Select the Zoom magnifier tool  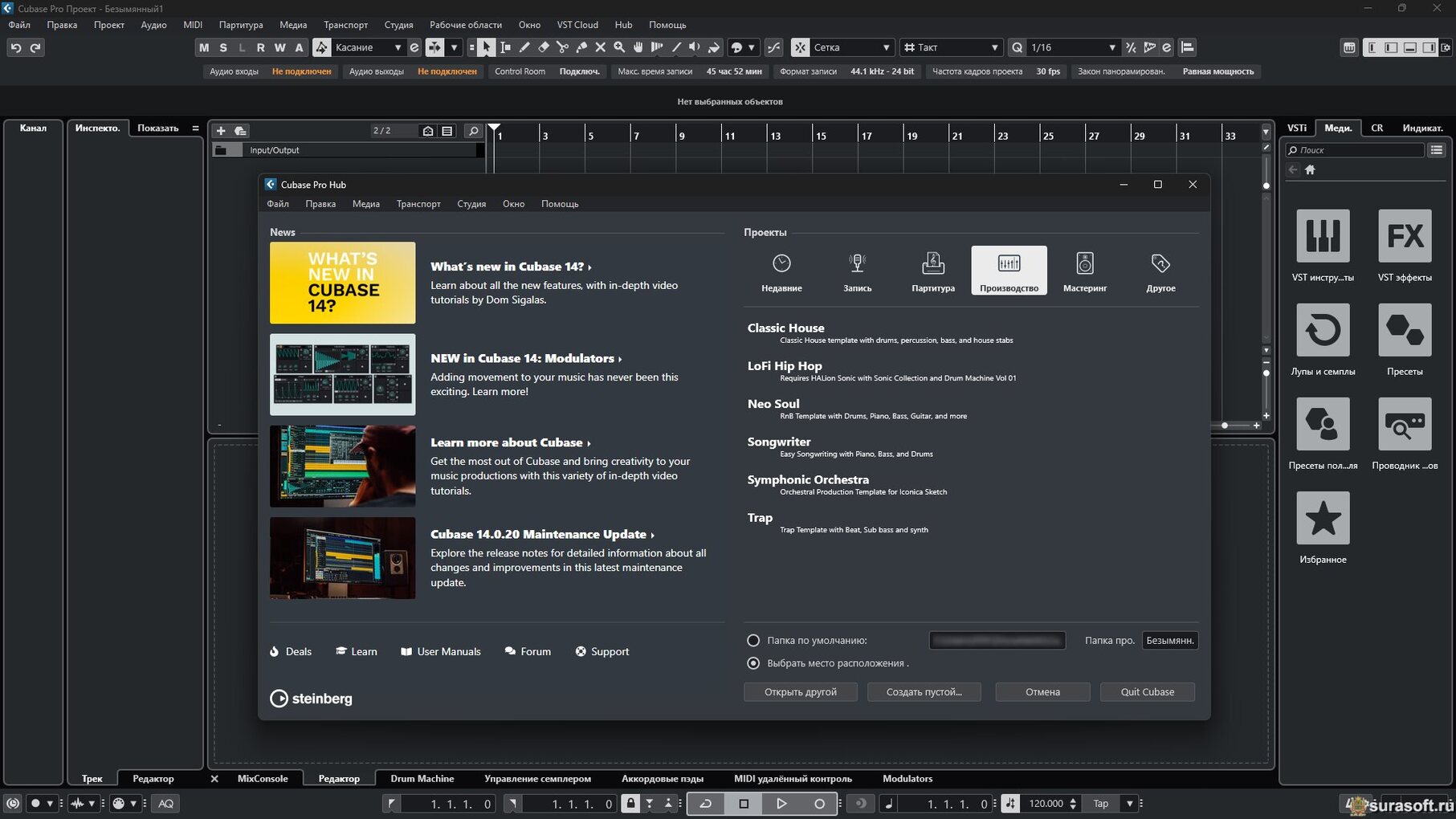click(619, 47)
